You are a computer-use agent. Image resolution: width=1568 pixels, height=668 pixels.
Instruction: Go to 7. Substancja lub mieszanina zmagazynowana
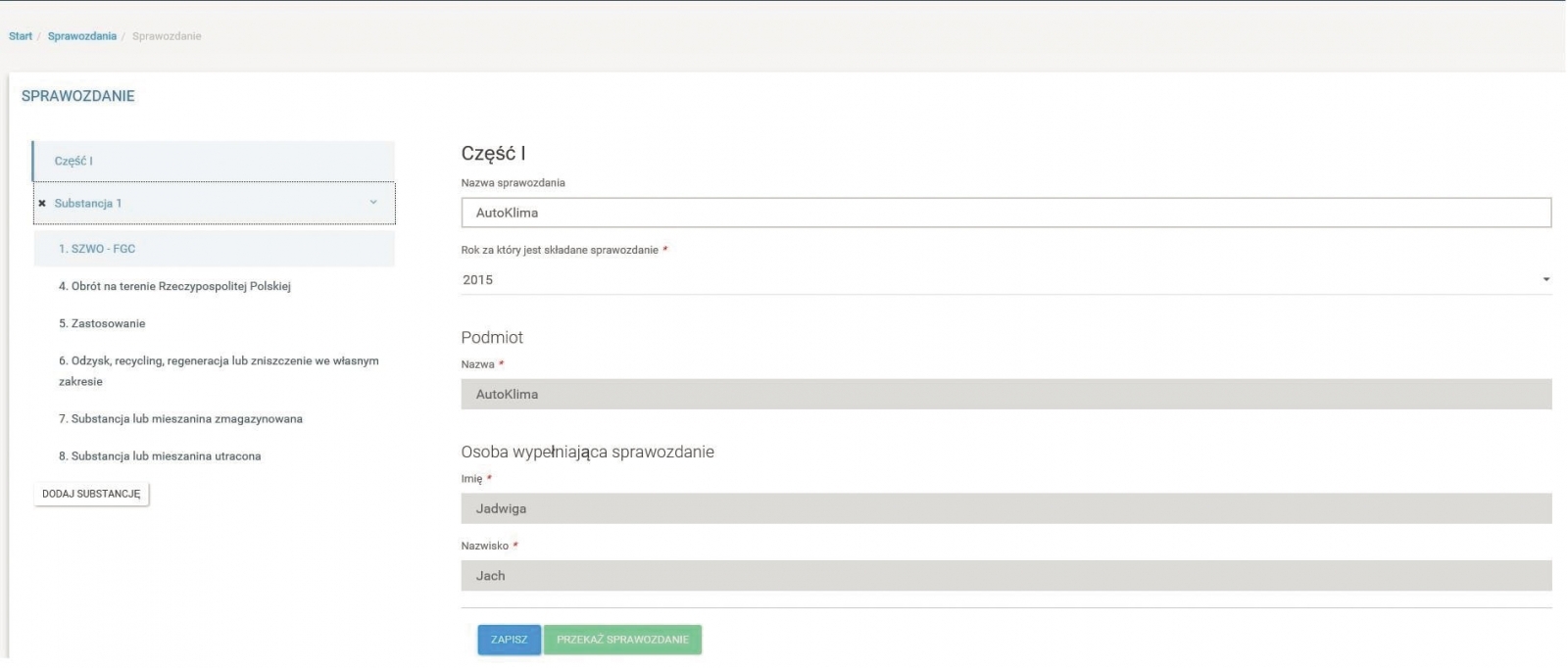180,419
